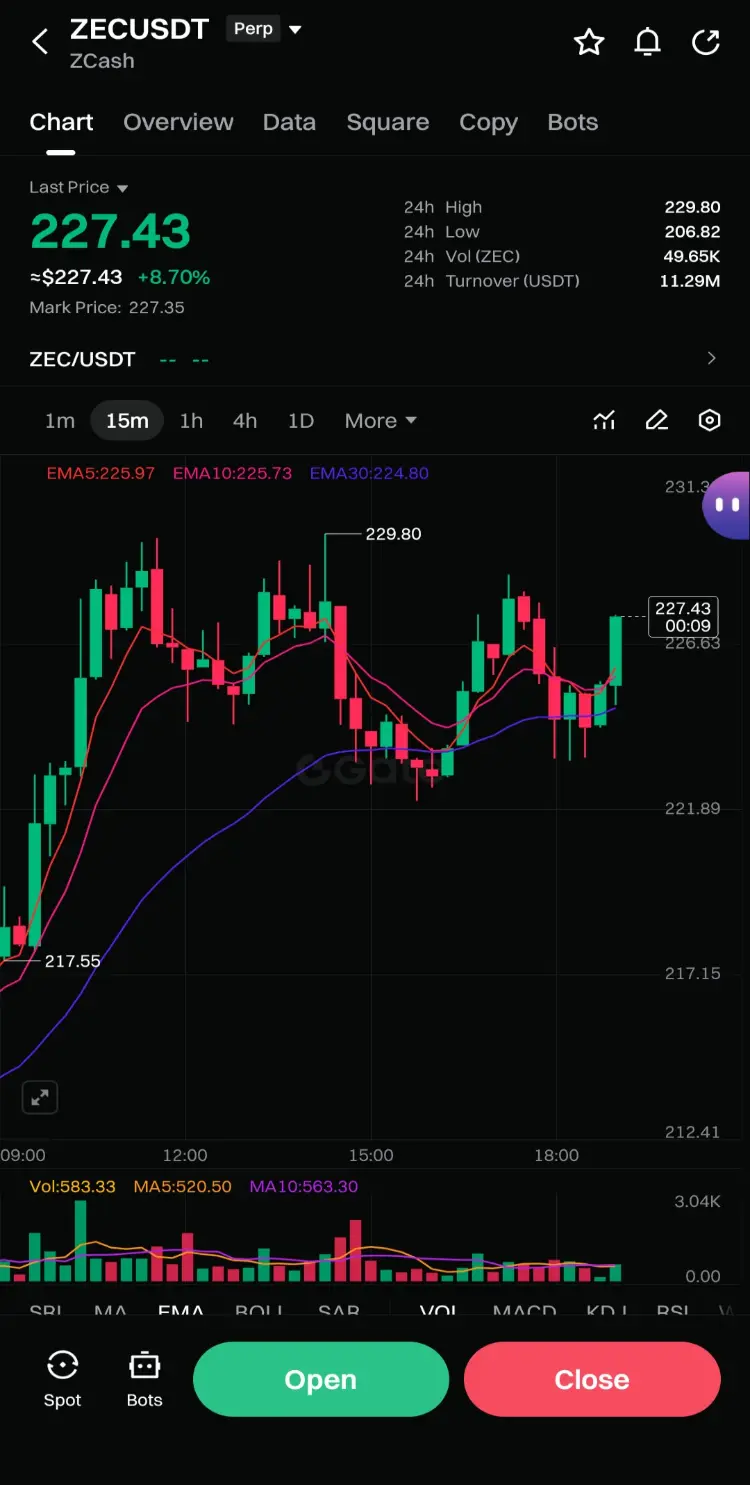Add ZECUSDT to favorites with star icon

[x=589, y=42]
